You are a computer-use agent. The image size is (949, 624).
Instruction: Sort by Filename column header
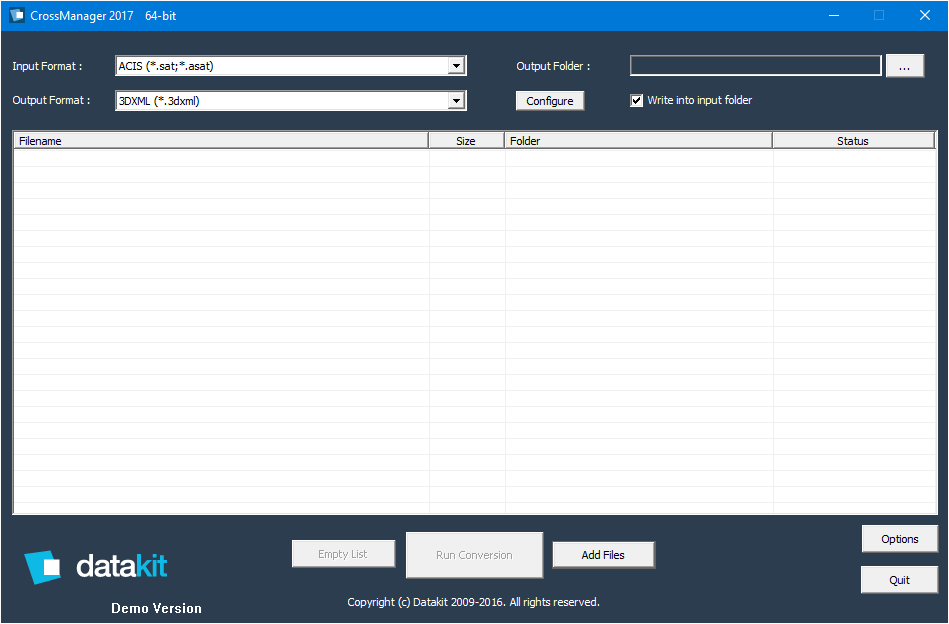221,141
